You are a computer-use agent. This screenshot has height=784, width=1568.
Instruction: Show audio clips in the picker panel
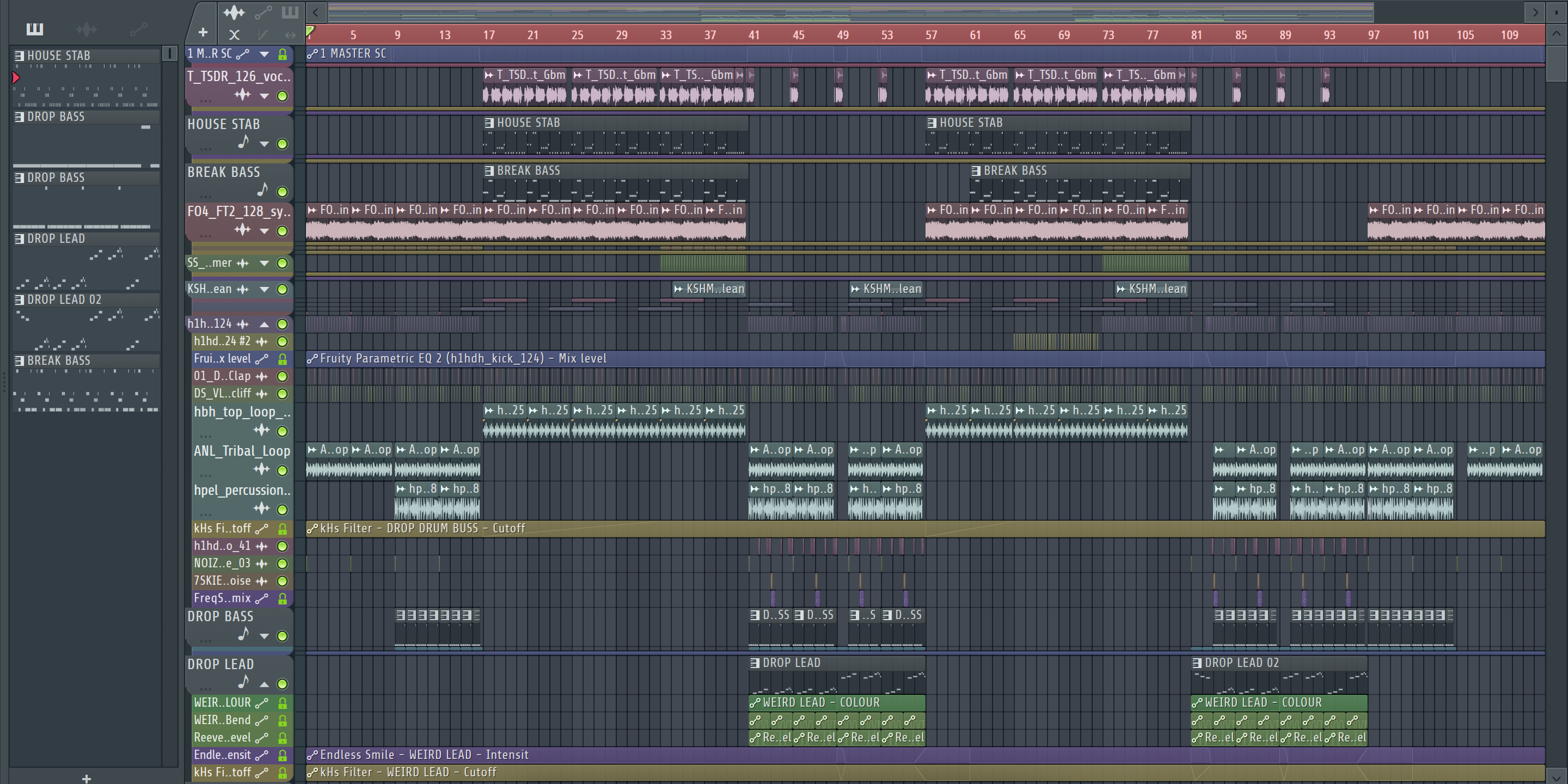[87, 29]
